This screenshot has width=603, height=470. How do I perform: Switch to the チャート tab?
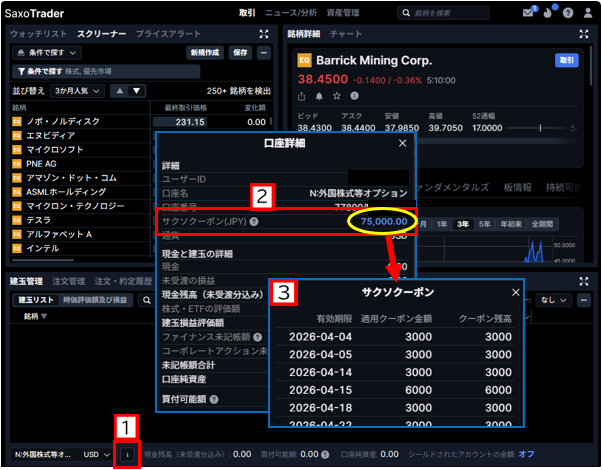pos(346,34)
